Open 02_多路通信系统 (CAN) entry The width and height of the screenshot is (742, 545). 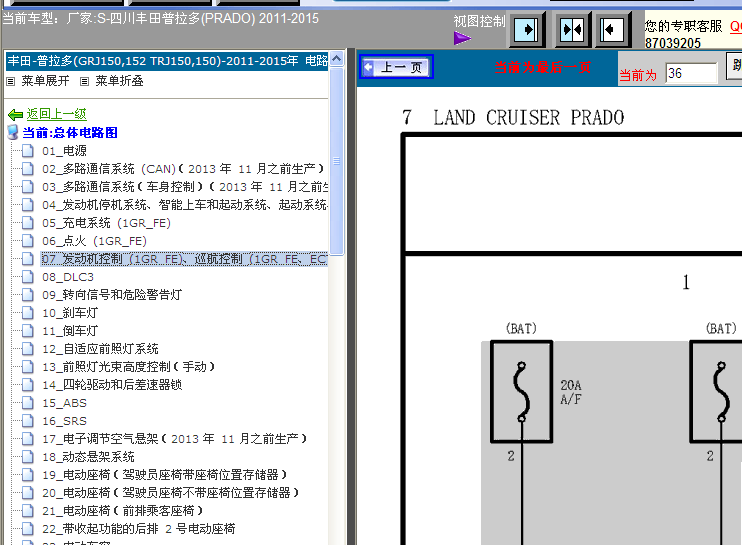click(183, 169)
